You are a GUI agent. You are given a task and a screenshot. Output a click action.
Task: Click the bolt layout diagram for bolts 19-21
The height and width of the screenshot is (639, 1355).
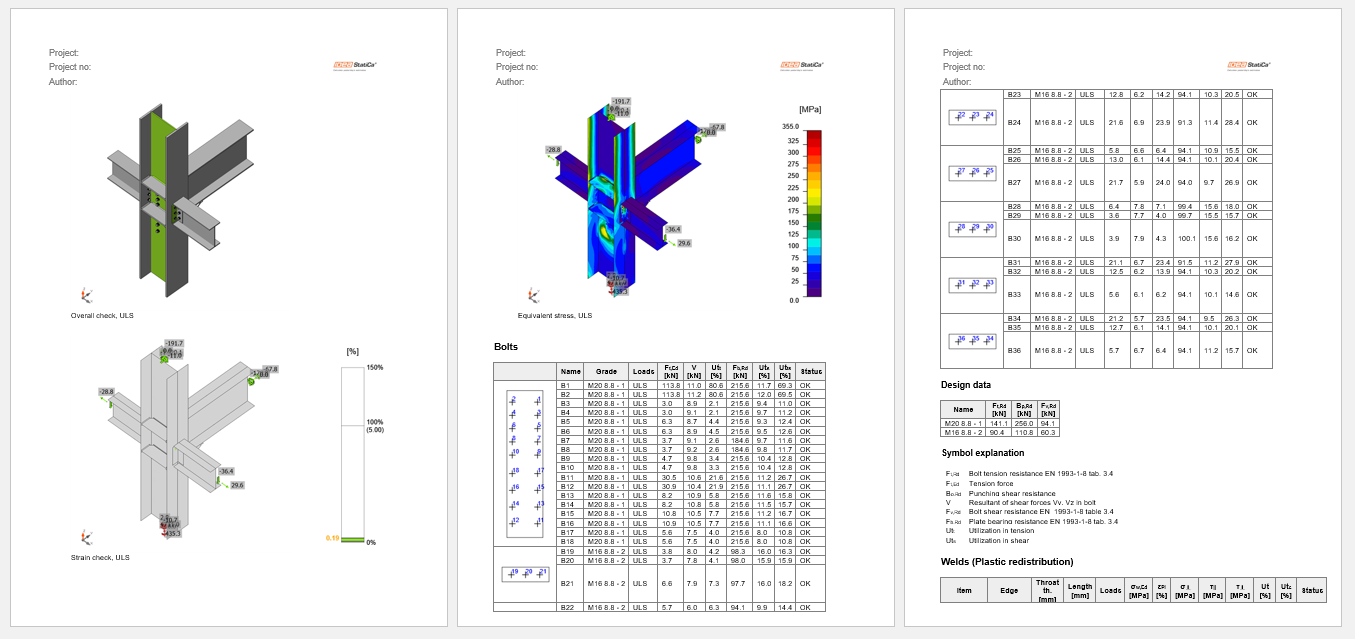tap(526, 574)
